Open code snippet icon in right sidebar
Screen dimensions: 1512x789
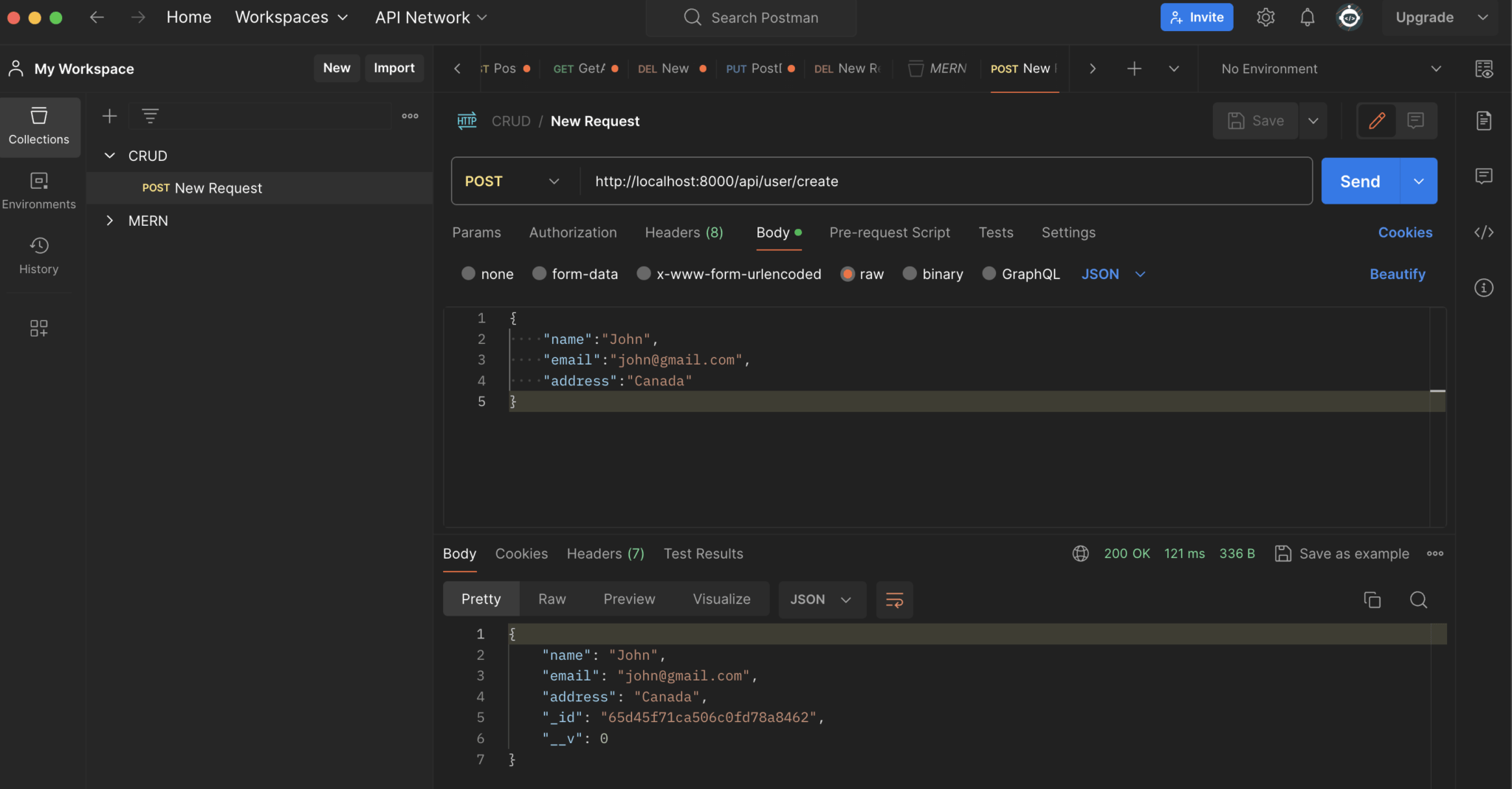[x=1483, y=232]
